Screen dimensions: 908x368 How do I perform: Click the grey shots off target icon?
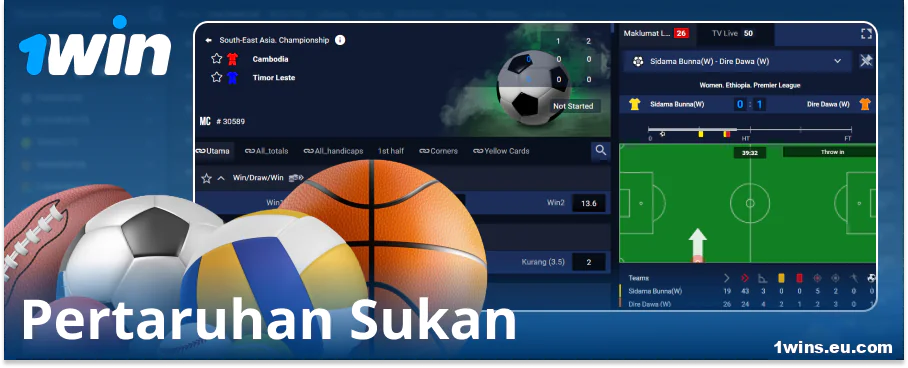[x=835, y=278]
